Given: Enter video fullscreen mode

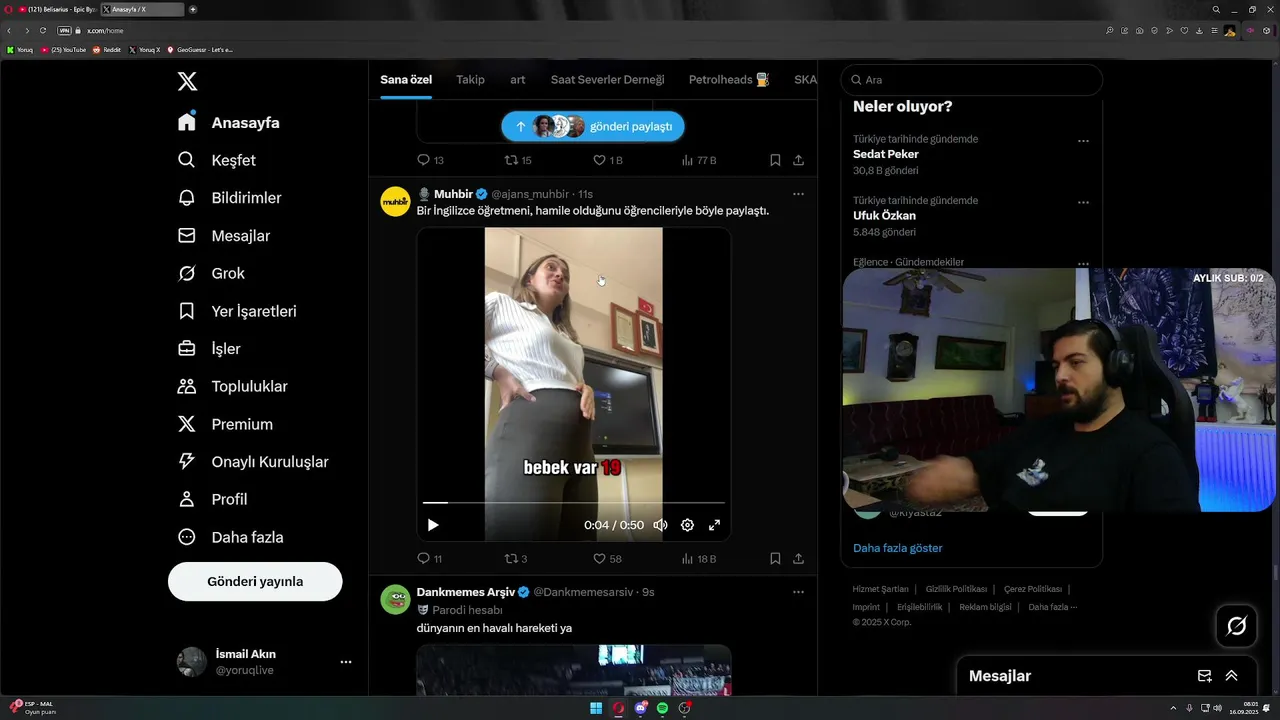Looking at the screenshot, I should 715,525.
